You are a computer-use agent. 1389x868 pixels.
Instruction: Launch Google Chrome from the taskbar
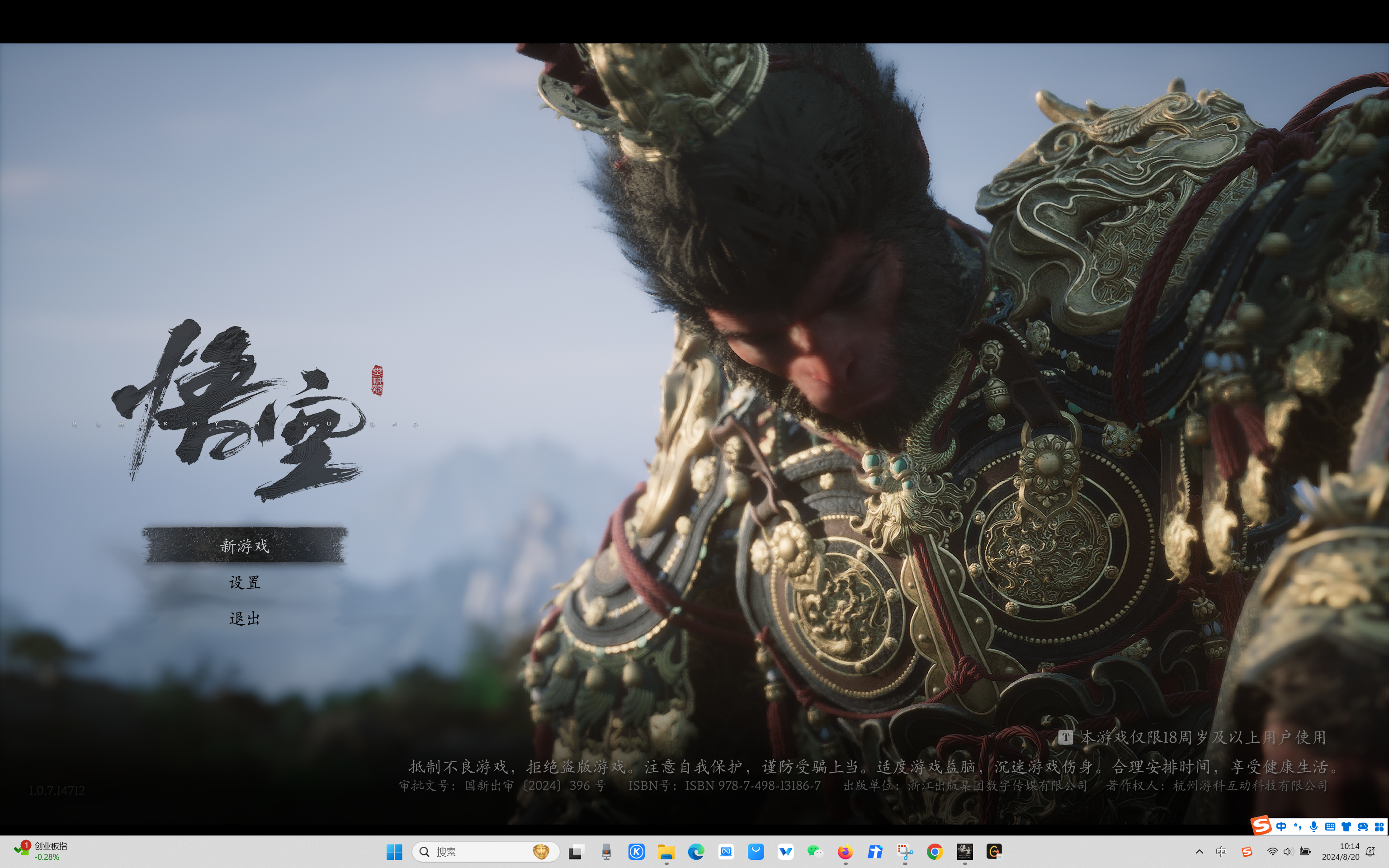pos(935,852)
